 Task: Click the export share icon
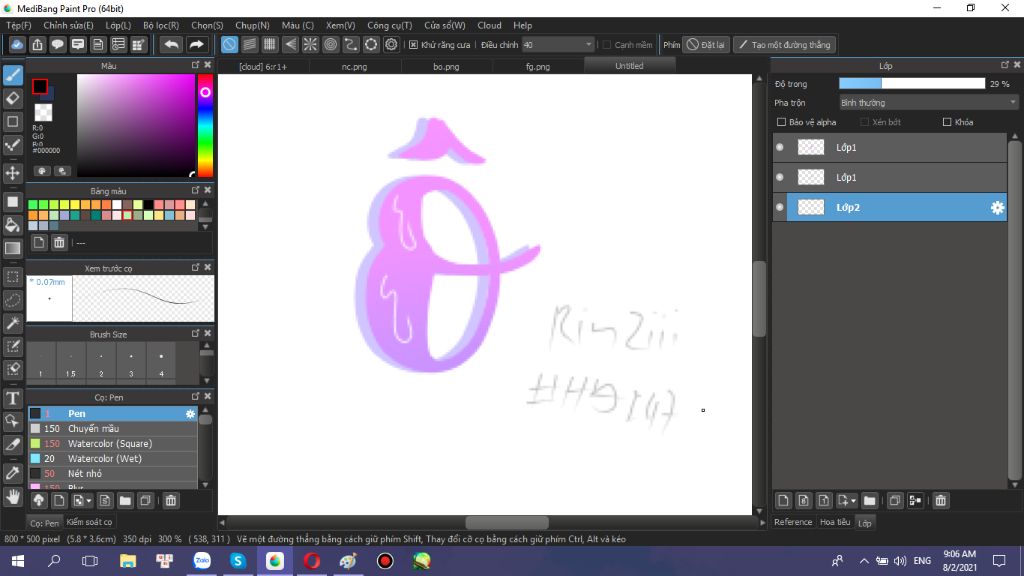pyautogui.click(x=37, y=44)
